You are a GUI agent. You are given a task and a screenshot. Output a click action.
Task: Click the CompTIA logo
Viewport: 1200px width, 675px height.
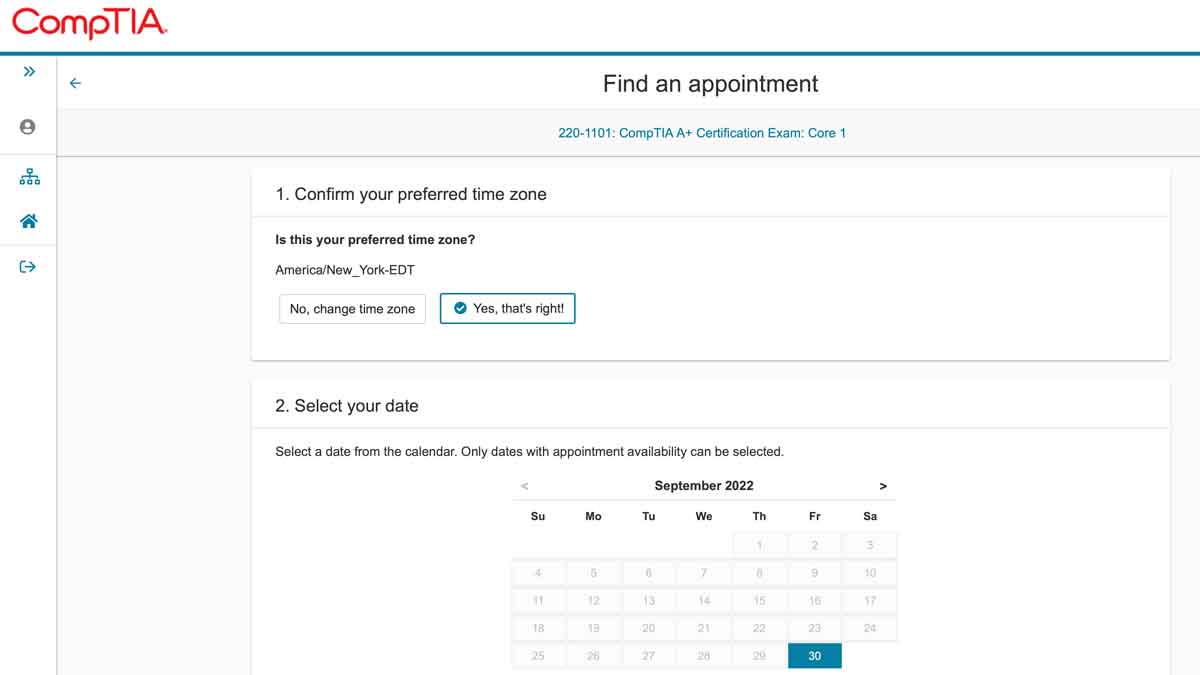click(x=90, y=23)
